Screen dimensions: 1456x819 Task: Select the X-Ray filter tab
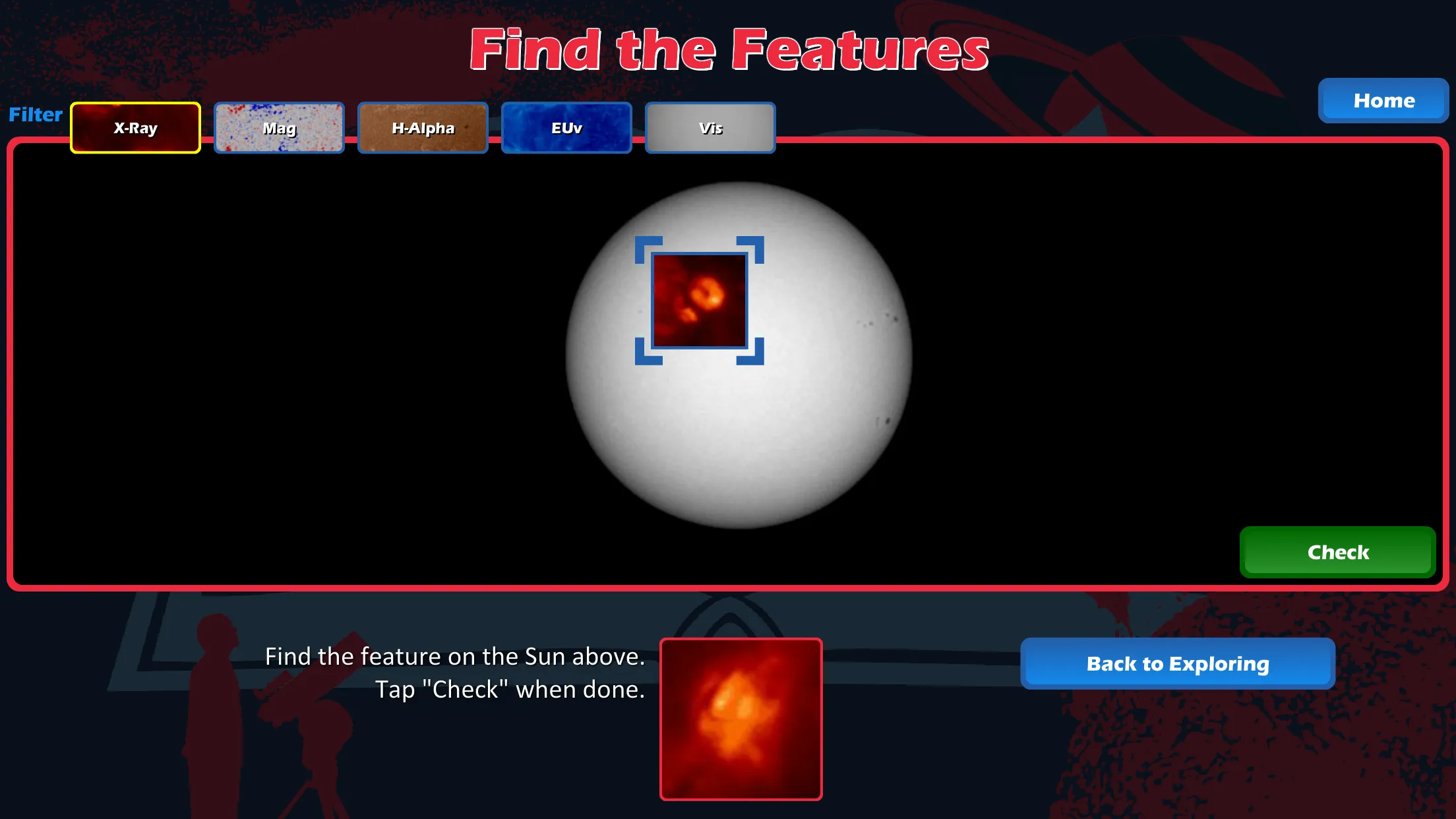coord(136,128)
